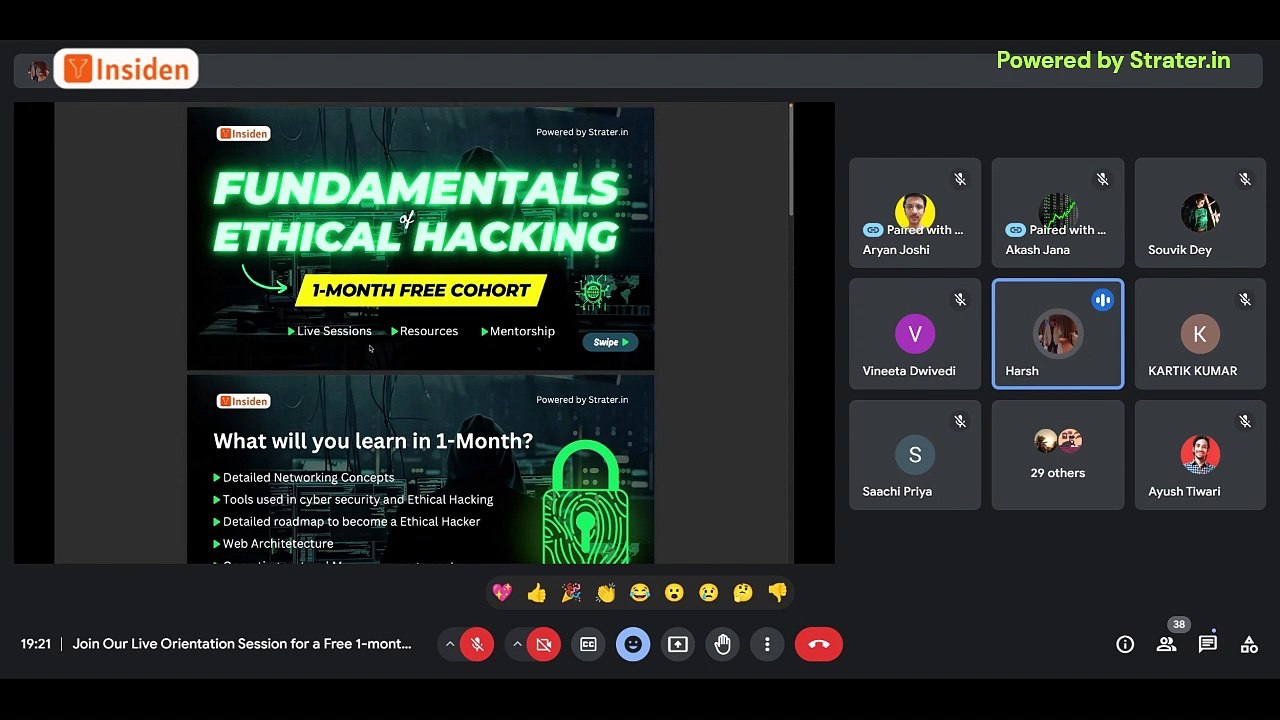Select Akash Jana's participant tile

[x=1058, y=213]
